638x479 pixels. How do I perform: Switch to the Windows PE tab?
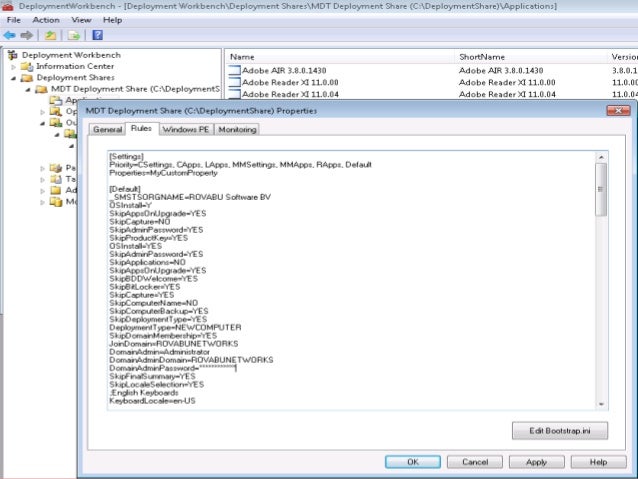pyautogui.click(x=186, y=129)
